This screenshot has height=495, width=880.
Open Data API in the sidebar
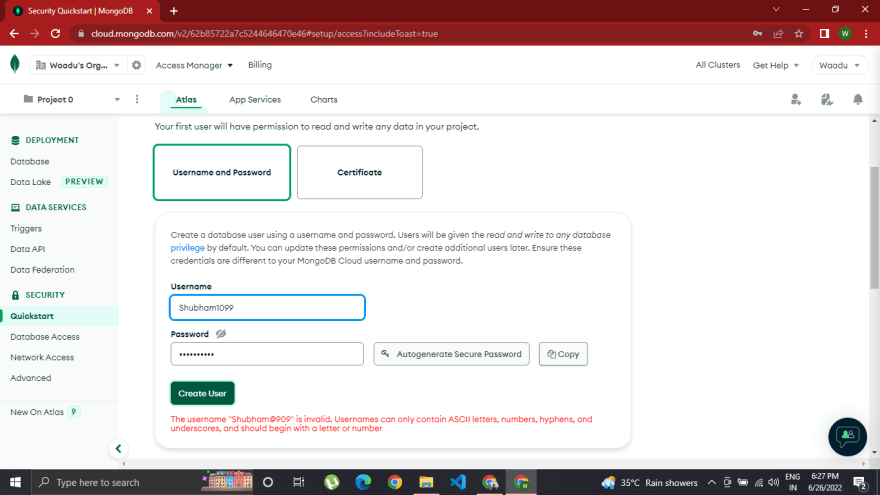click(x=28, y=249)
